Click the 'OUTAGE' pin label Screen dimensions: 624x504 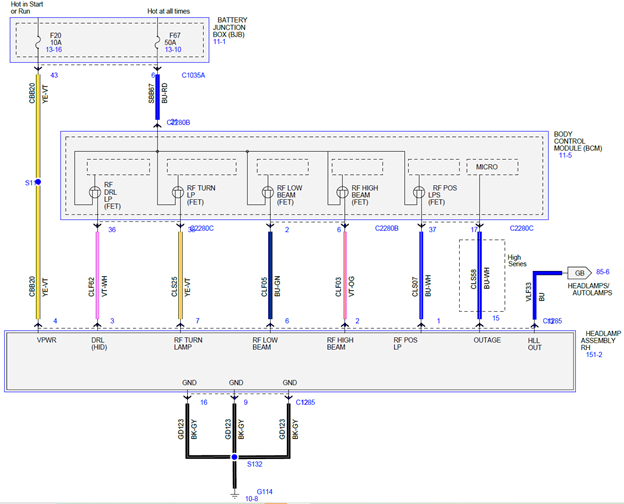(487, 340)
